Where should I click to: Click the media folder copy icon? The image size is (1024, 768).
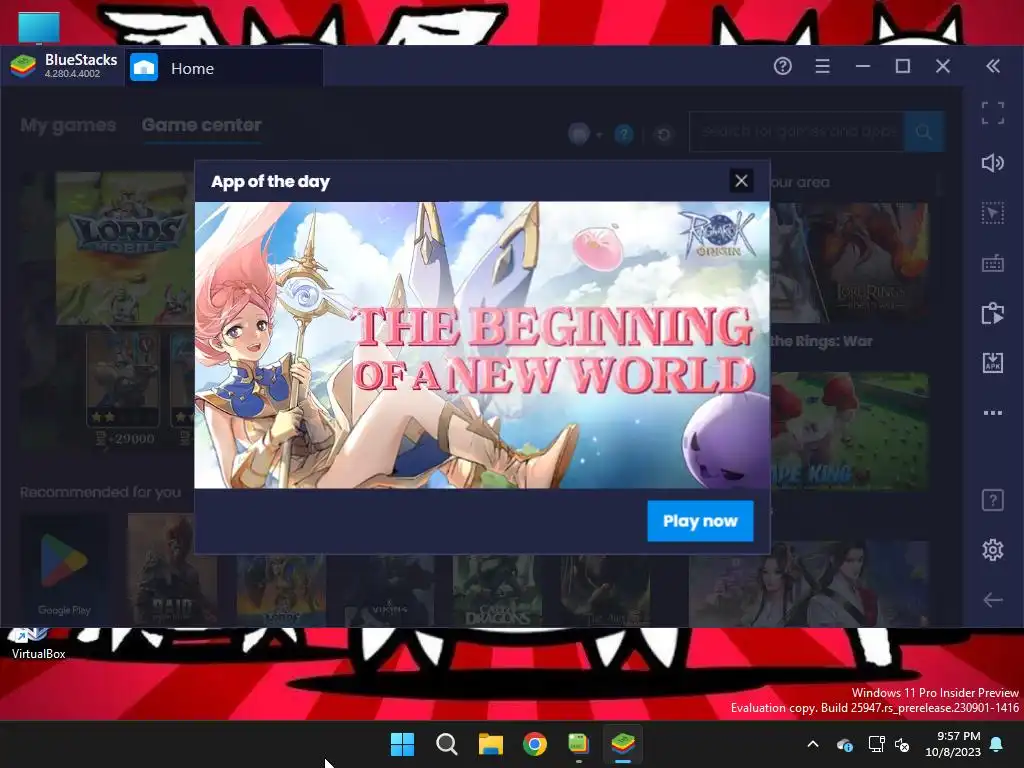[993, 313]
